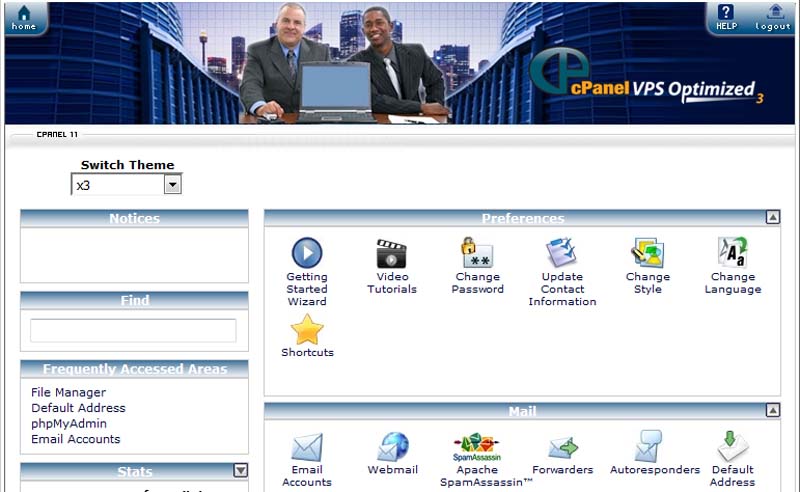Open the Email Accounts envelope icon
This screenshot has width=800, height=492.
(307, 447)
